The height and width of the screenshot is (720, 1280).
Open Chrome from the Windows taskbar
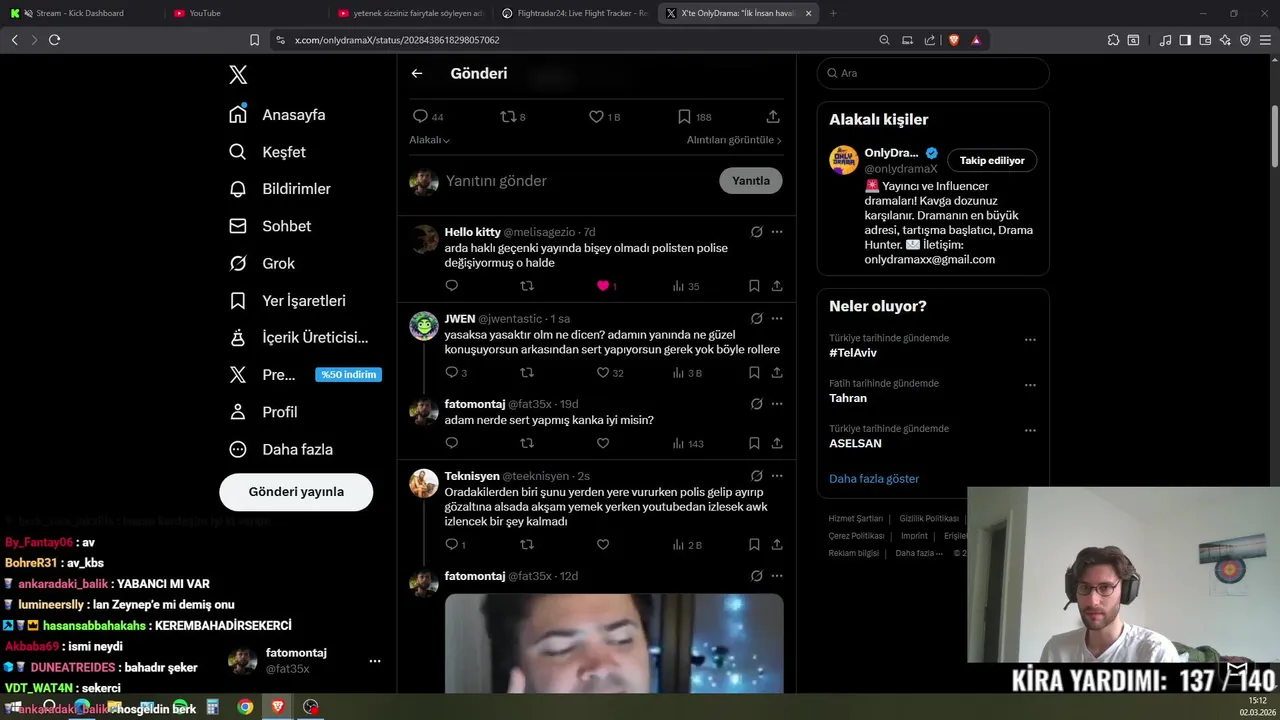(245, 707)
